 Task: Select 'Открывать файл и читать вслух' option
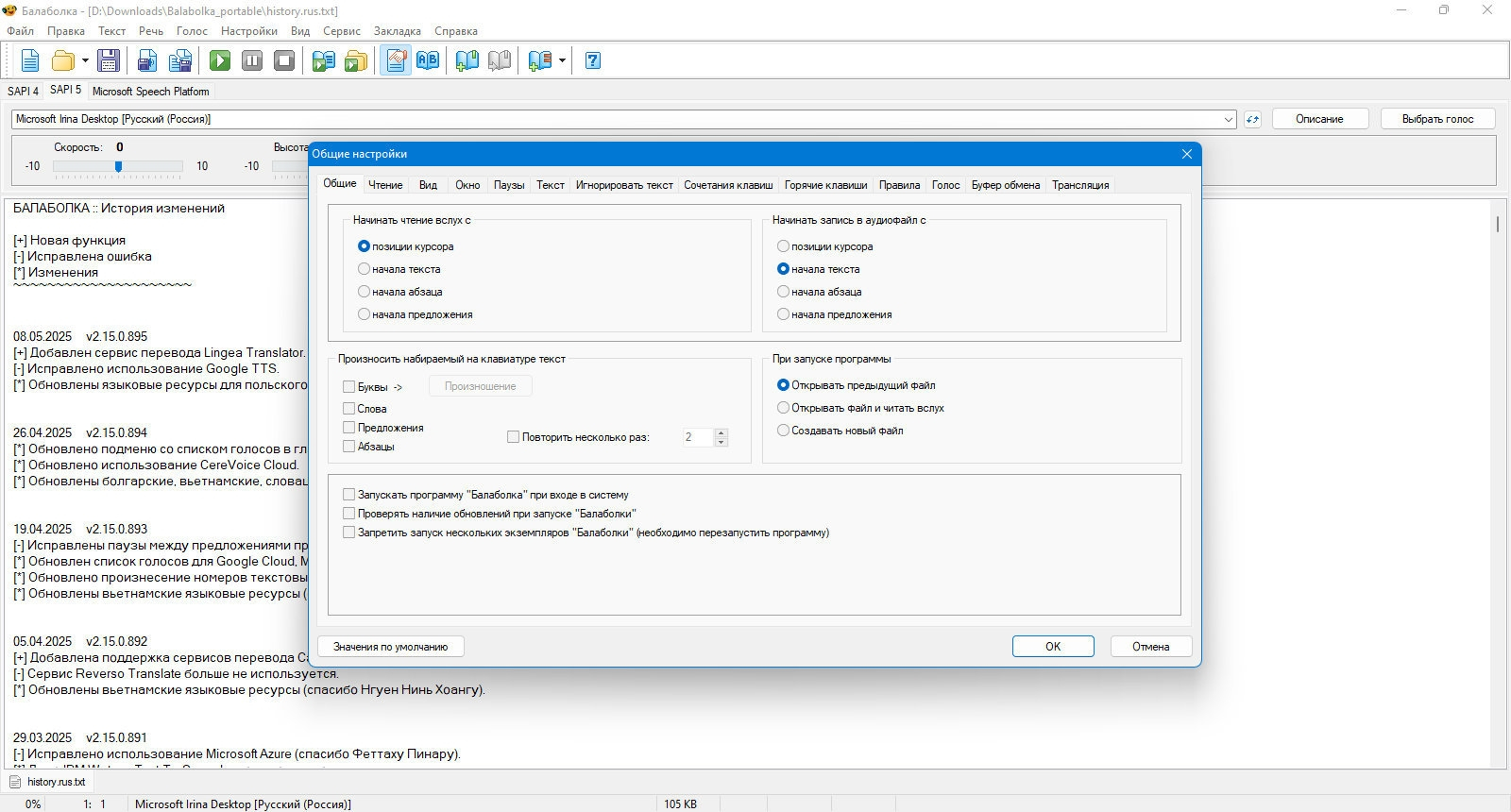(x=860, y=408)
